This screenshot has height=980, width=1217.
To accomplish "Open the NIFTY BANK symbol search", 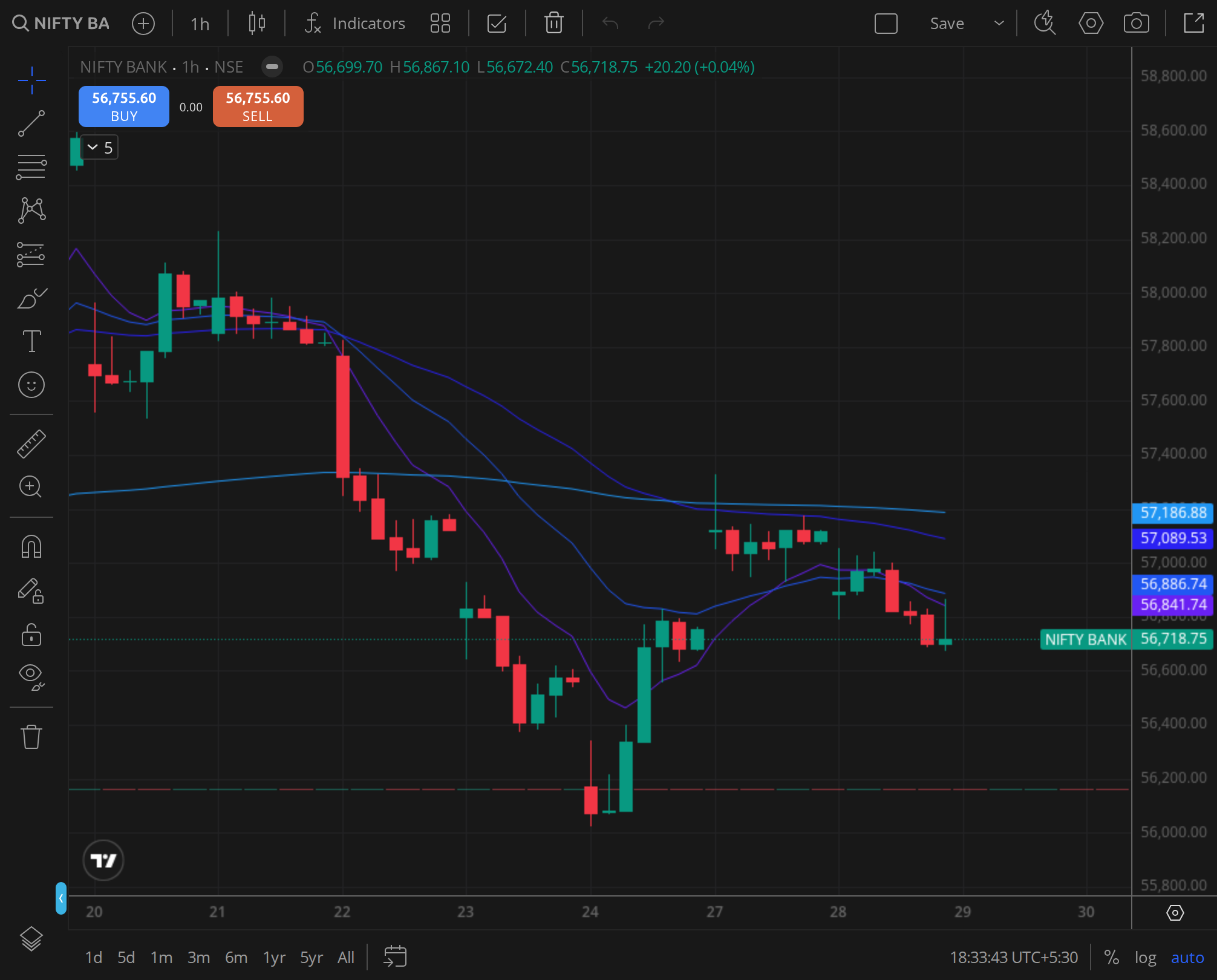I will (x=60, y=24).
